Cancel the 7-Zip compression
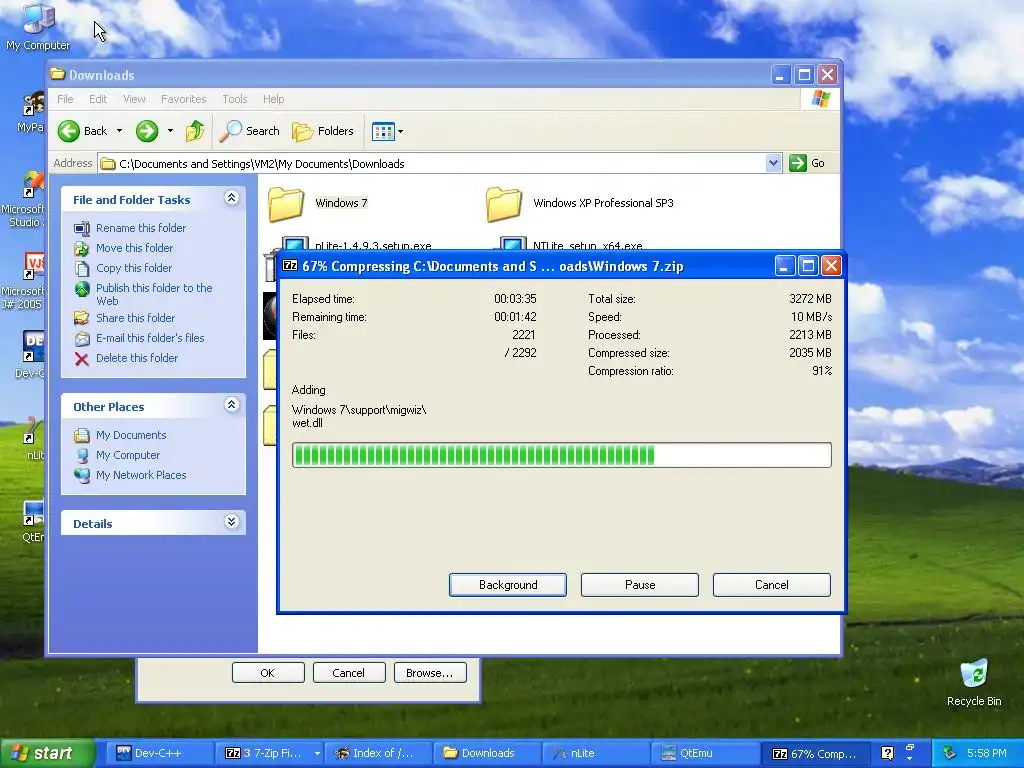The width and height of the screenshot is (1024, 768). (x=772, y=585)
